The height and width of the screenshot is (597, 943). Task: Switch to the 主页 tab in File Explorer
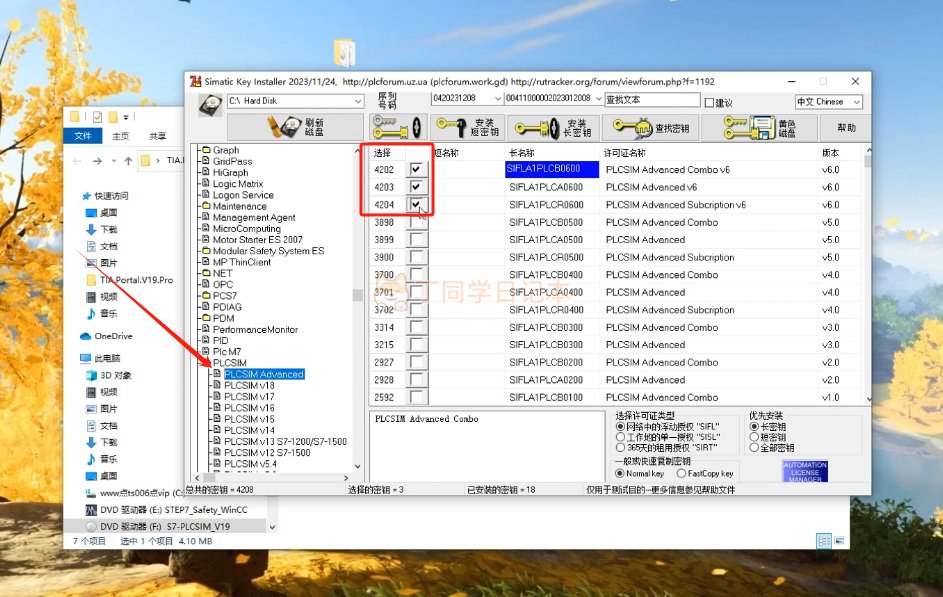pos(120,136)
